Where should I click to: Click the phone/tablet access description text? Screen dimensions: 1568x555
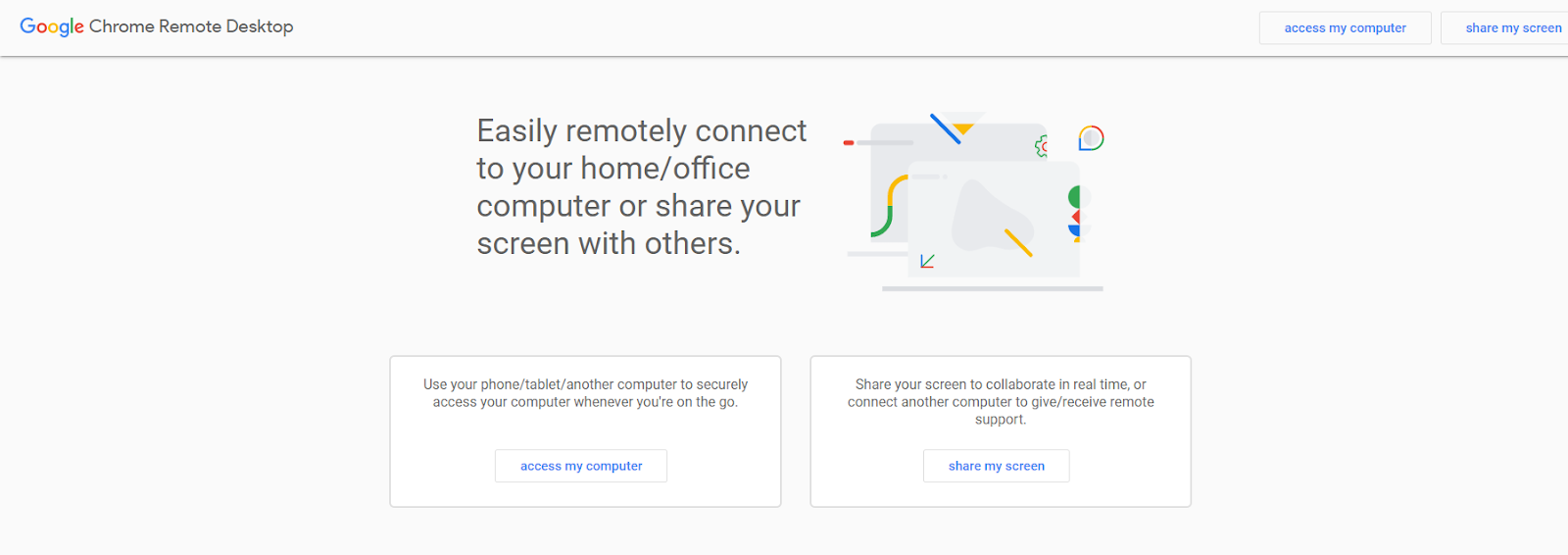tap(585, 393)
